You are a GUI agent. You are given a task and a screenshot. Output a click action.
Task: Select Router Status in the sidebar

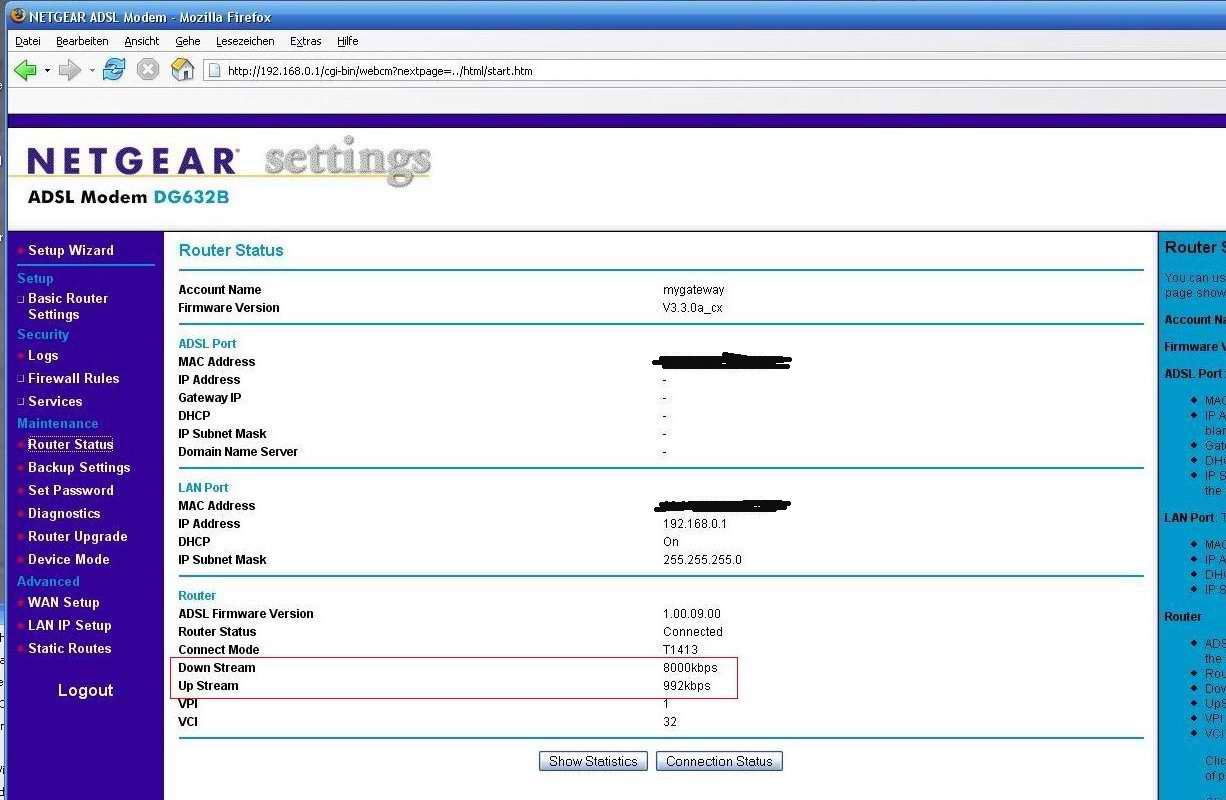(x=71, y=444)
